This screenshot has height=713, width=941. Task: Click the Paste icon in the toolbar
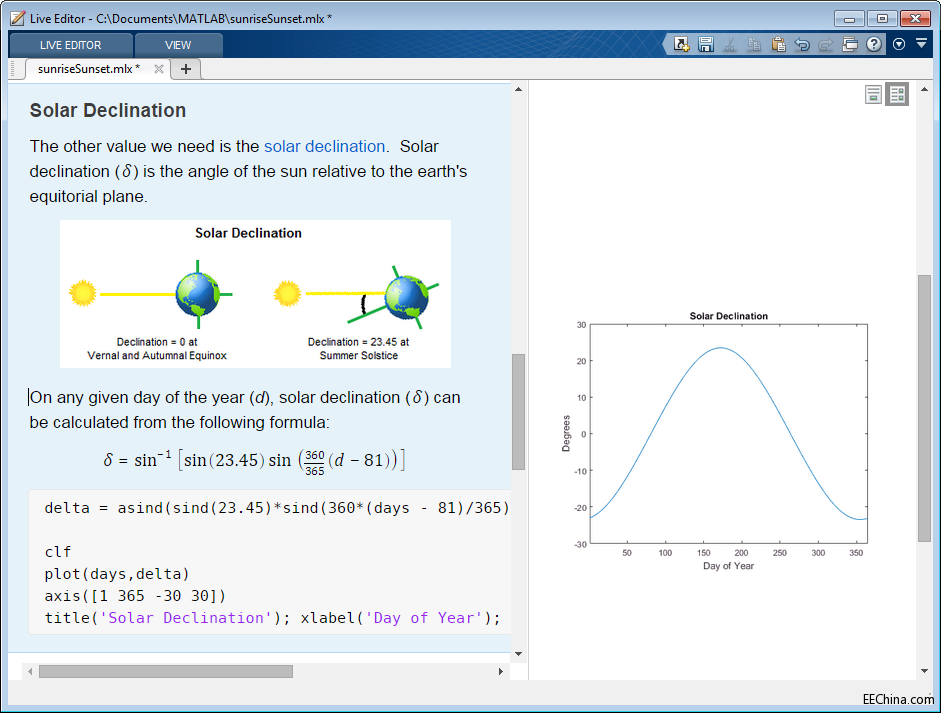point(779,44)
